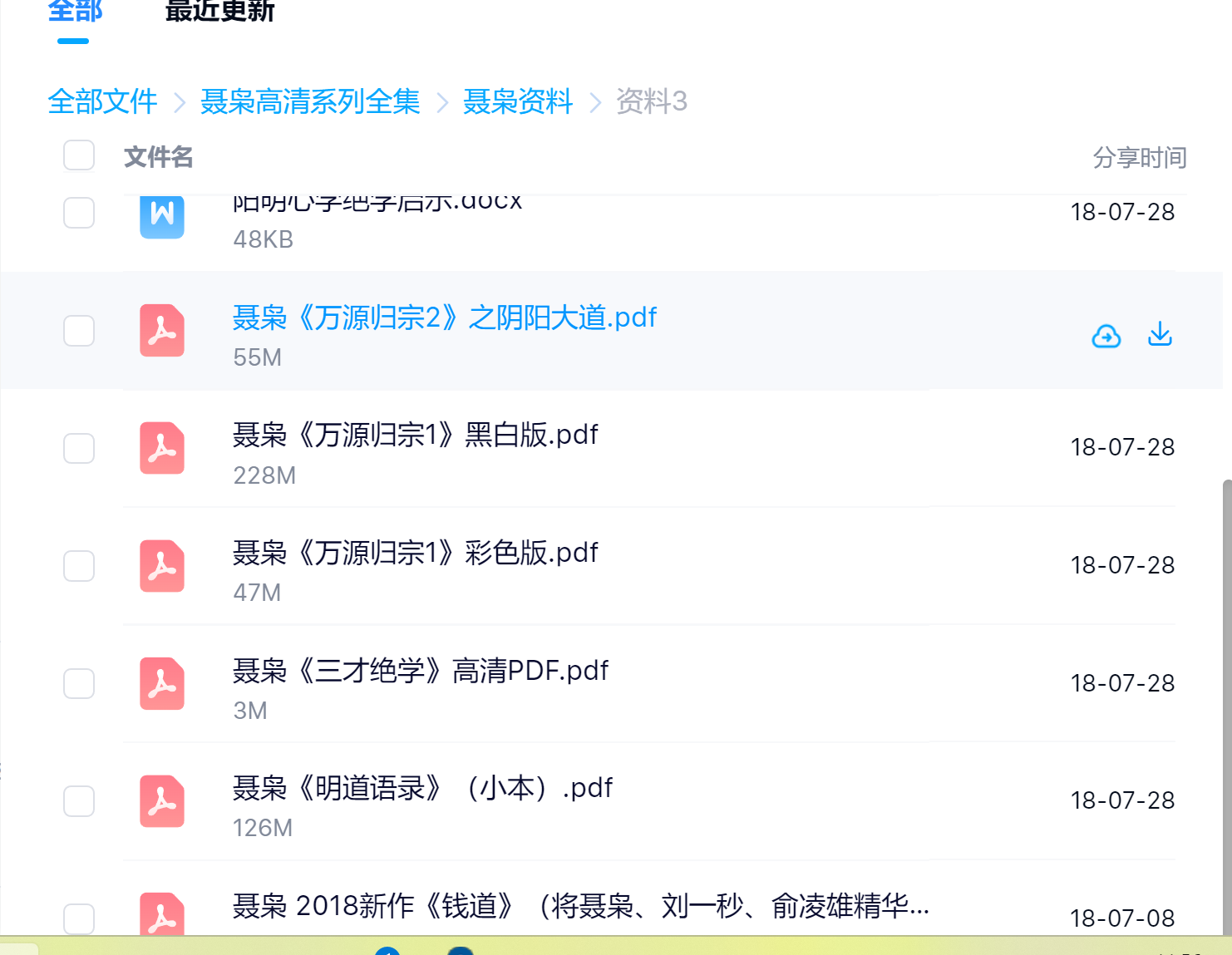The width and height of the screenshot is (1232, 955).
Task: Click PDF icon of 三才绝学 高清PDF.pdf
Action: tap(162, 684)
